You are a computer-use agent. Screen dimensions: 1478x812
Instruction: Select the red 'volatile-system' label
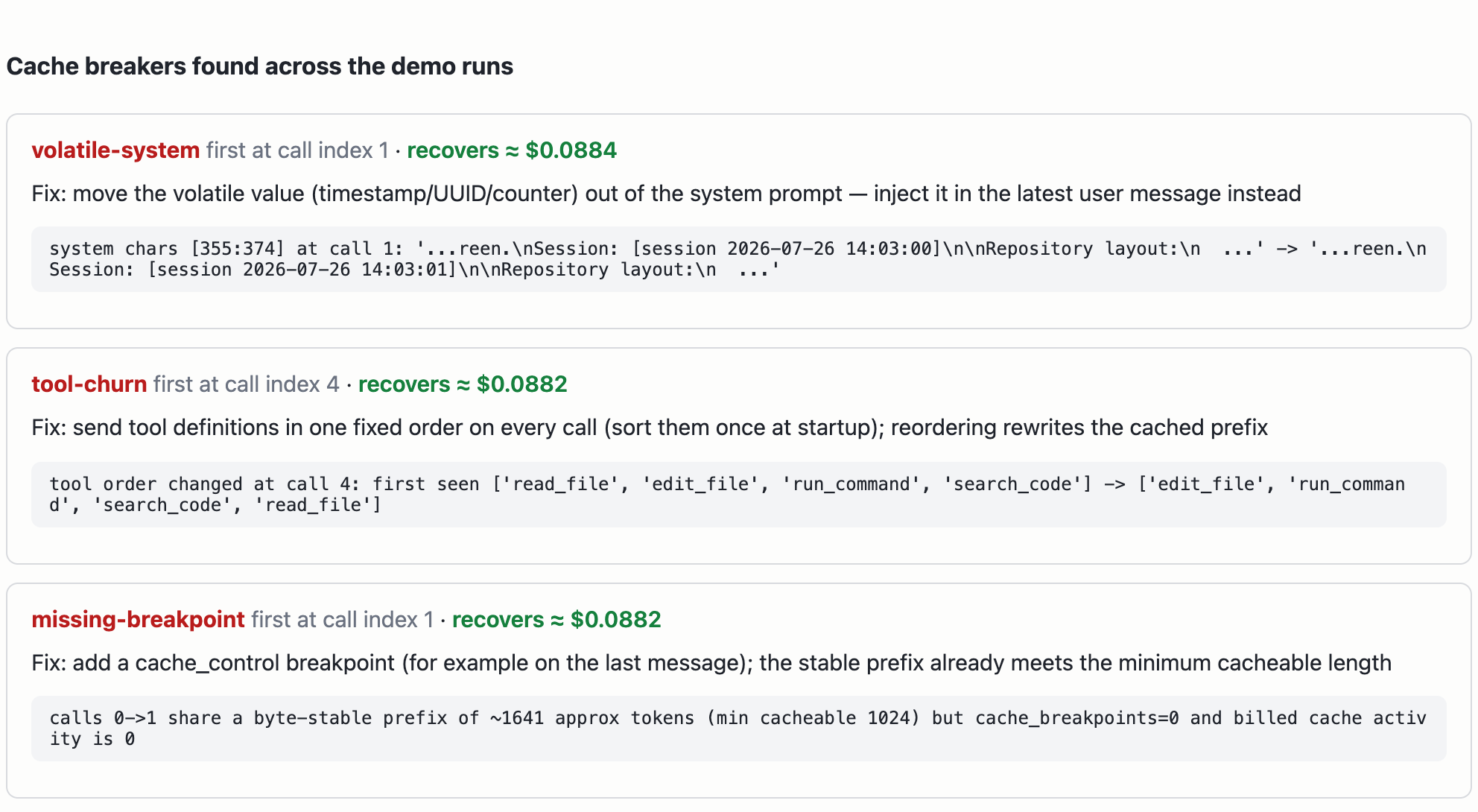tap(115, 150)
